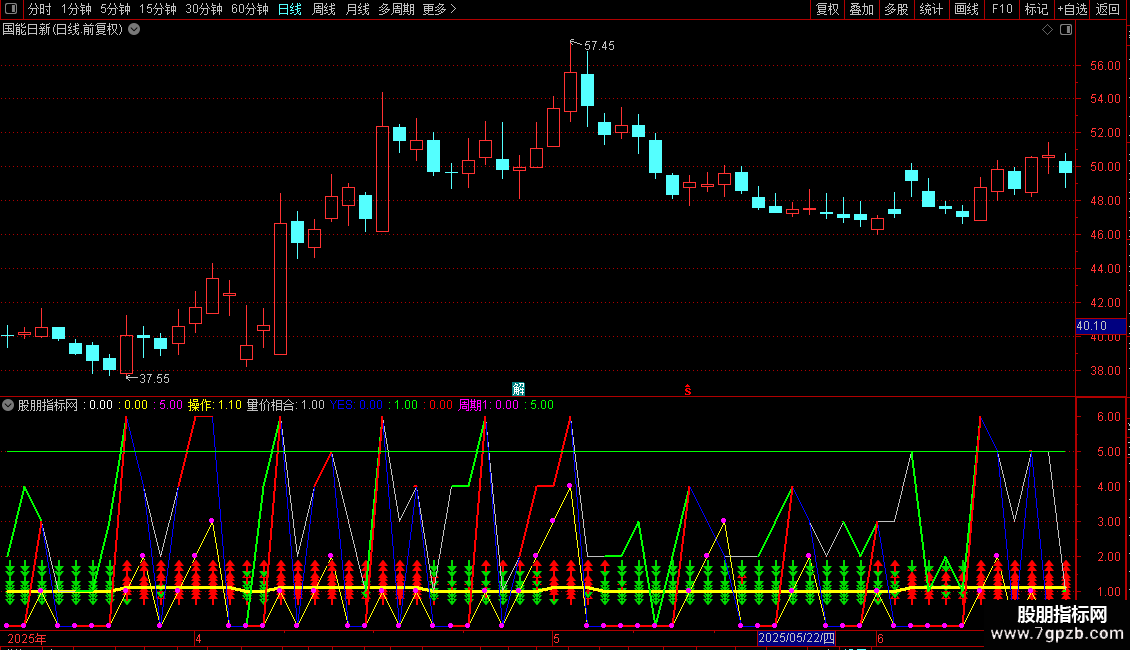Screen dimensions: 1130x650
Task: Open the 统计 statistics tool
Action: coord(931,9)
